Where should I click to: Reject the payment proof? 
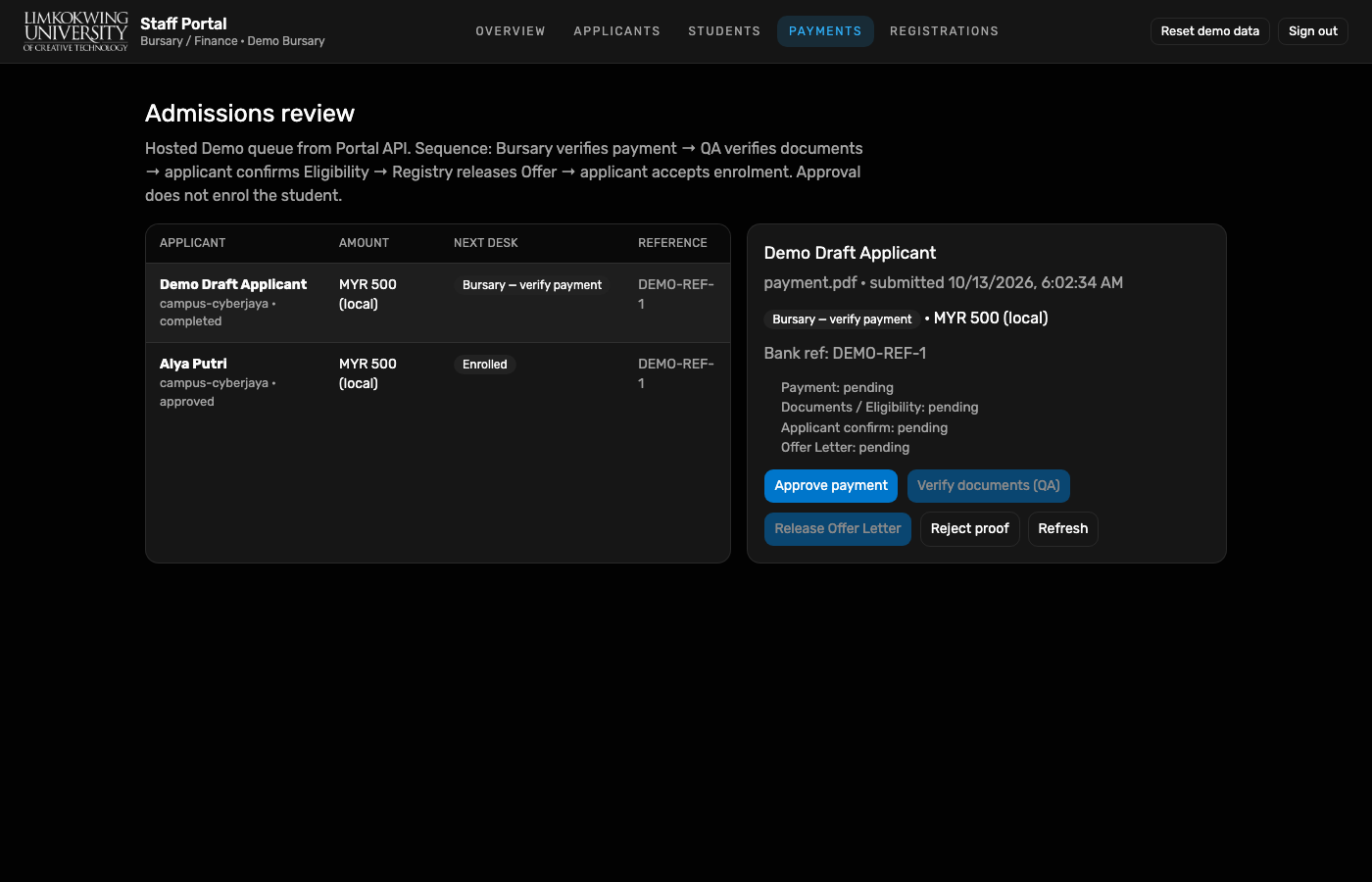pos(970,529)
